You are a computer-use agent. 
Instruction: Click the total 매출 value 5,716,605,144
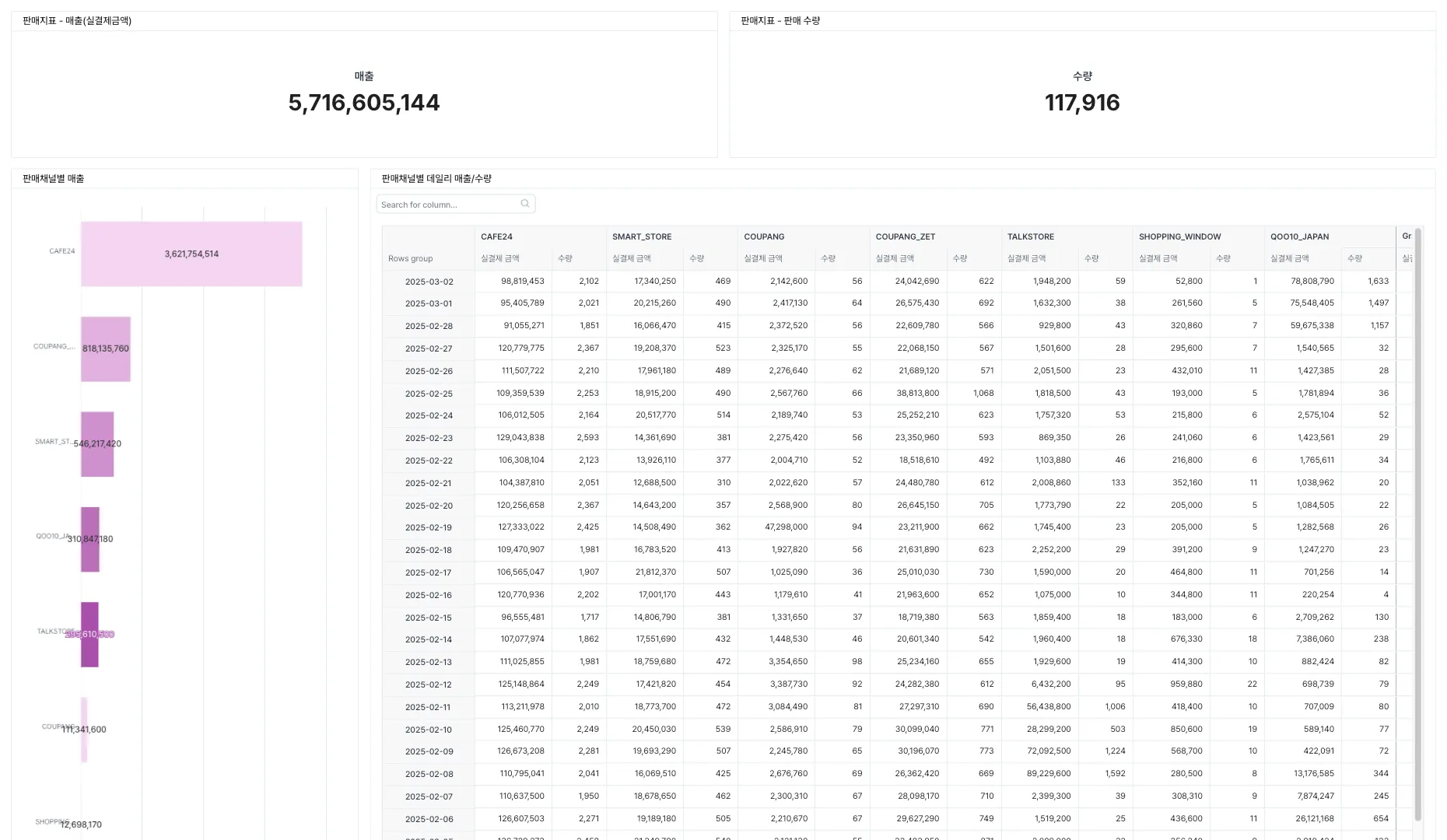pos(363,103)
